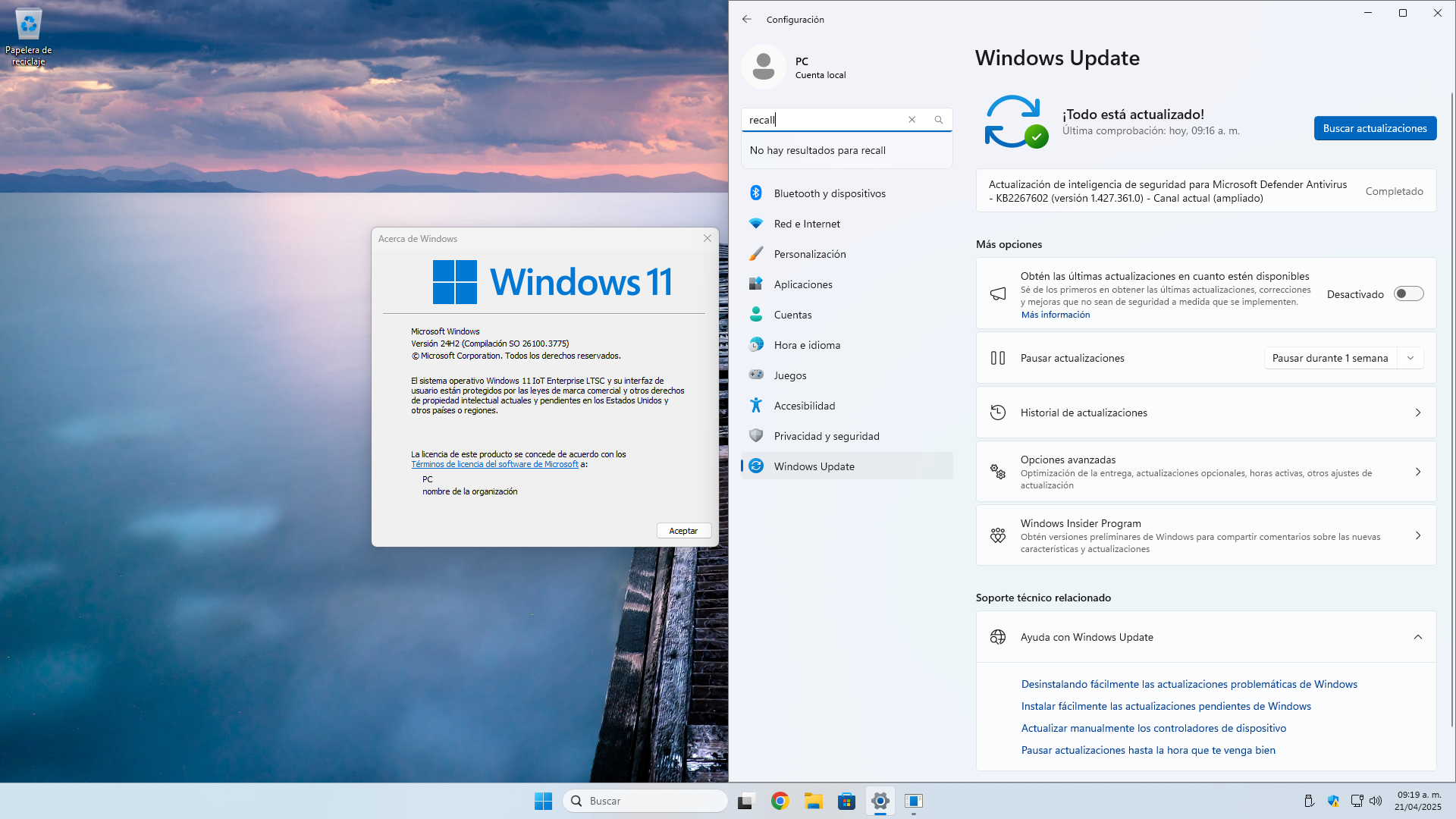Click Buscar actualizaciones button

(x=1375, y=128)
